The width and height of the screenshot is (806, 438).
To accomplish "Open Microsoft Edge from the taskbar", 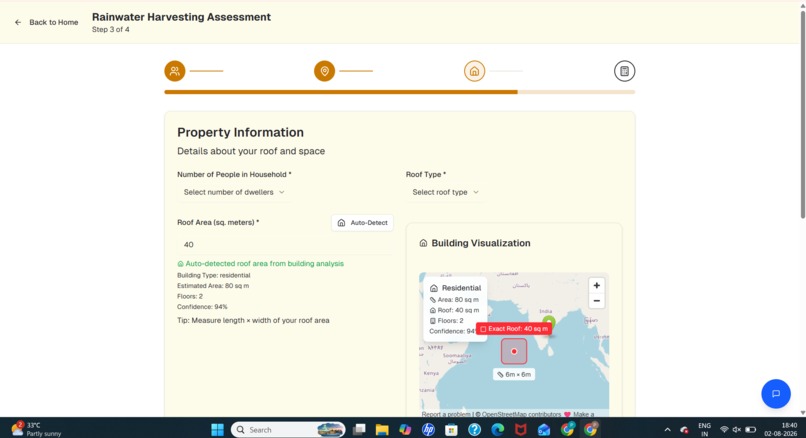I will pos(498,430).
